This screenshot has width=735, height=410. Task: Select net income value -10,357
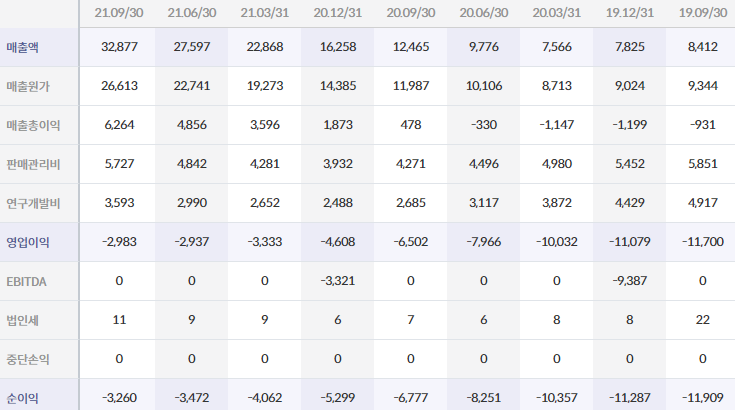(557, 398)
